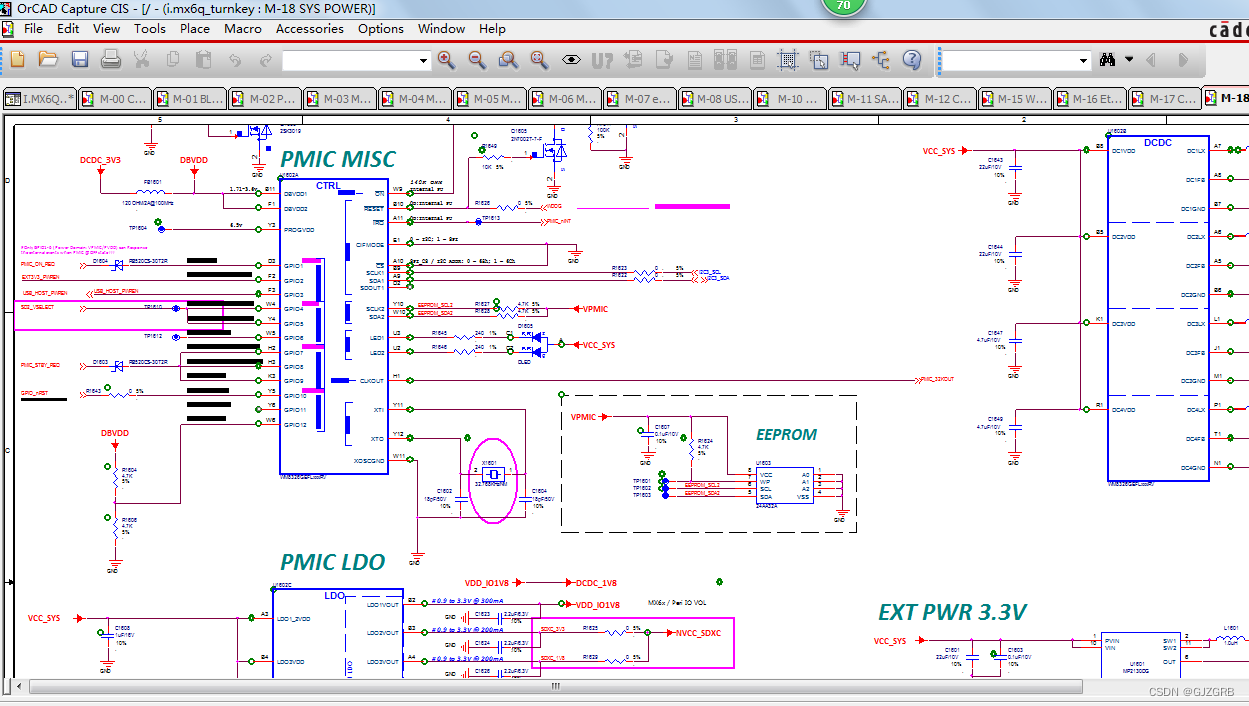
Task: Click the Zoom All icon
Action: [539, 60]
